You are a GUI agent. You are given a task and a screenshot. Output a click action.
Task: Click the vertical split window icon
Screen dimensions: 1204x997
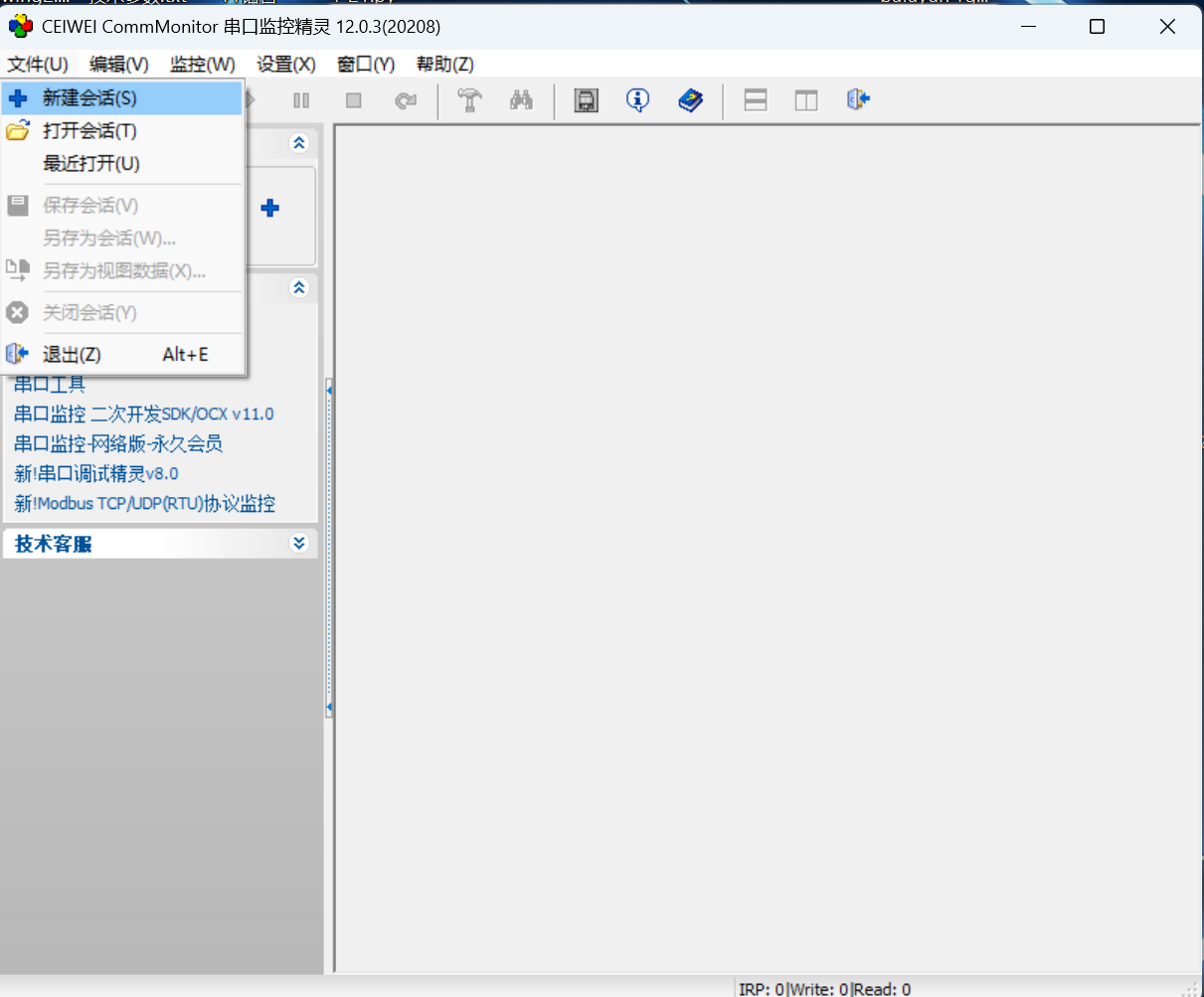[x=806, y=100]
